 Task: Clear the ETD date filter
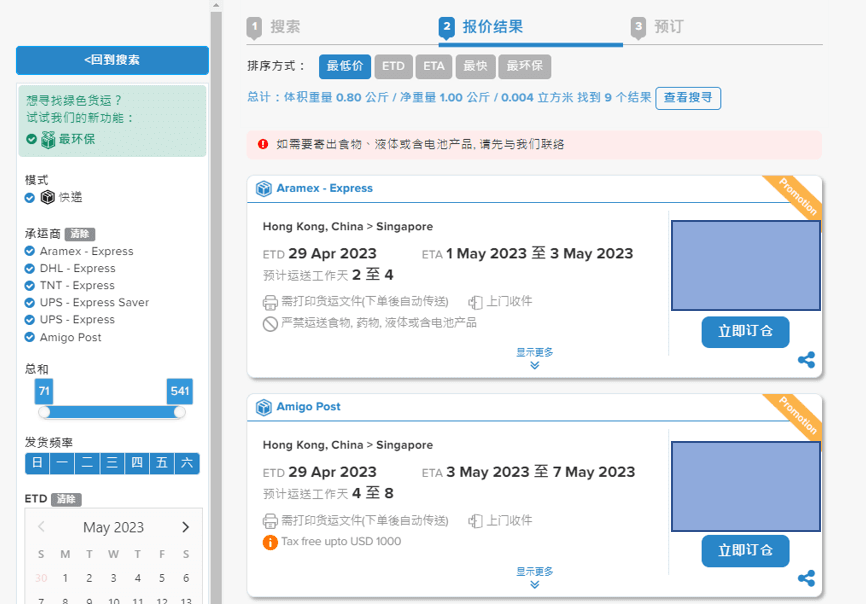point(66,499)
